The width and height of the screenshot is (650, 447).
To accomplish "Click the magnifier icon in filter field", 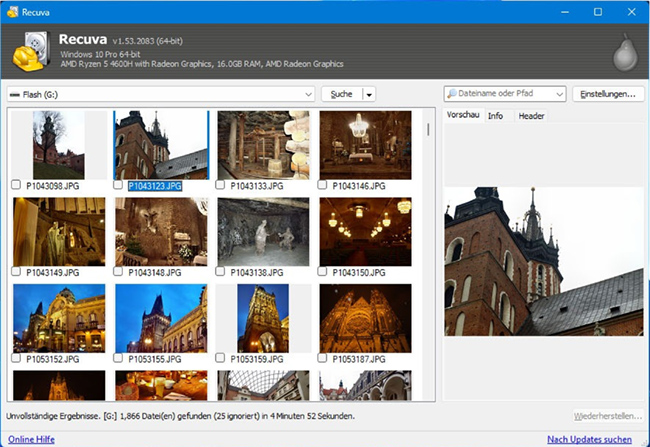I will coord(452,94).
